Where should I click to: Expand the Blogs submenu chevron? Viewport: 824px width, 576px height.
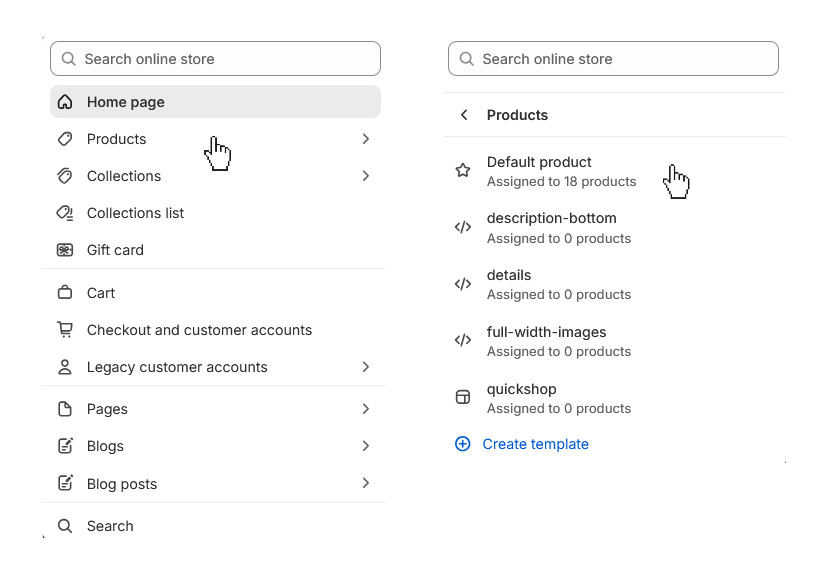[x=366, y=446]
